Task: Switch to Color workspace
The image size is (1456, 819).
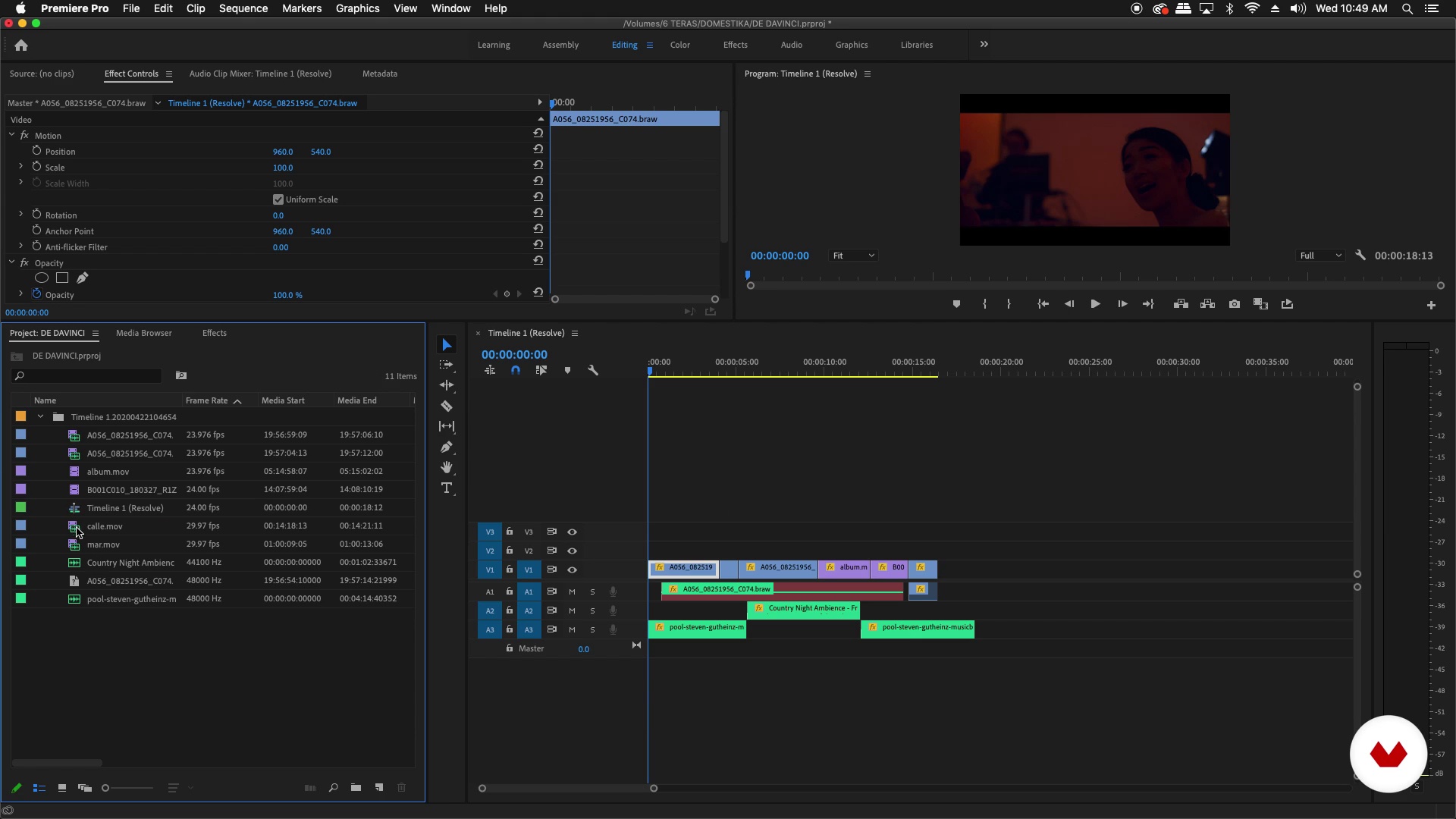Action: (680, 45)
